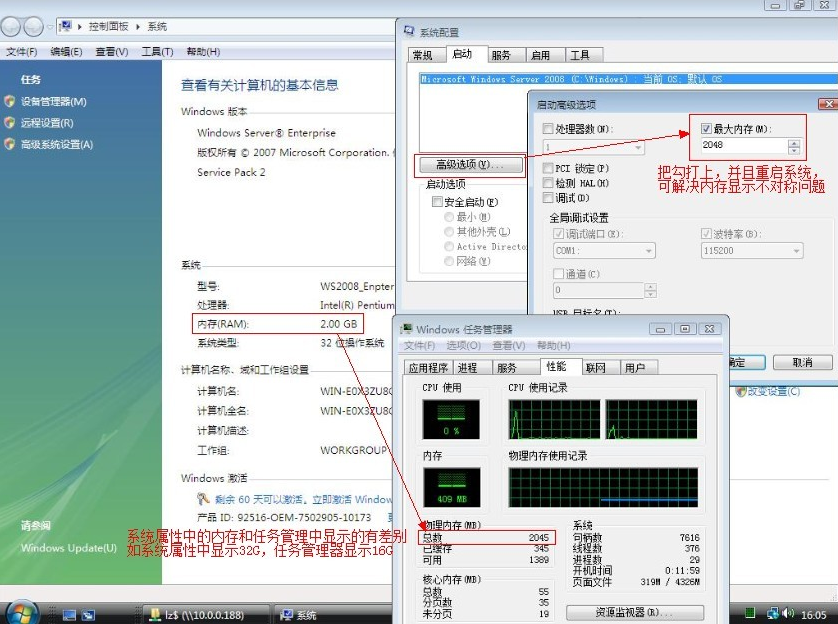Click the network icon in the system tray
Screen dimensions: 838x624
(x=771, y=613)
